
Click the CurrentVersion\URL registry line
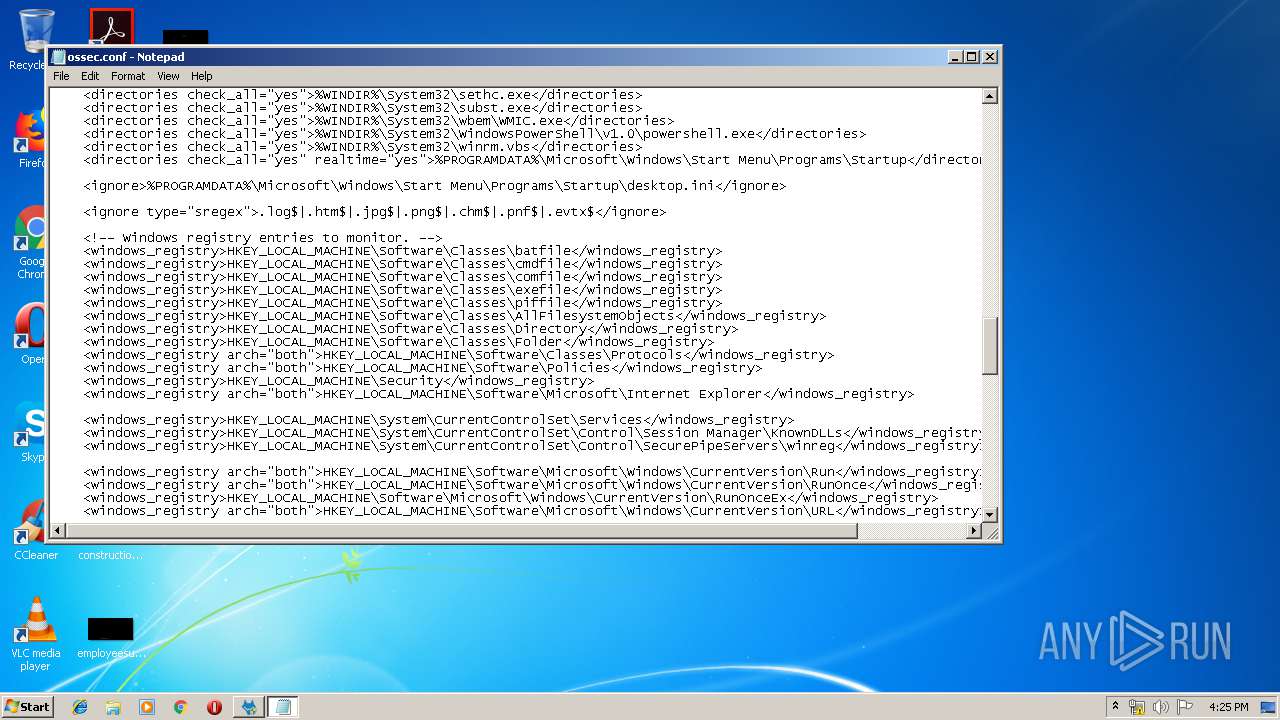[532, 511]
